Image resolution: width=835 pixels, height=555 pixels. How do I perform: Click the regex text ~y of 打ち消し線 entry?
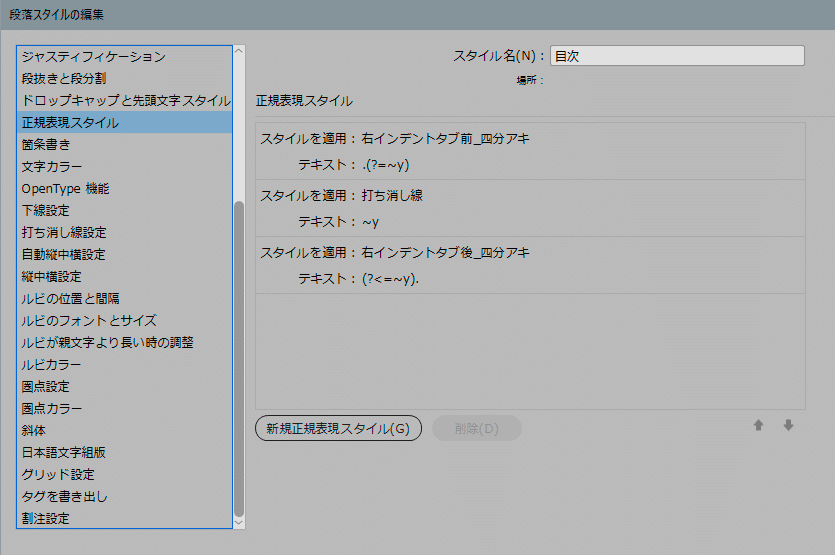[x=370, y=222]
